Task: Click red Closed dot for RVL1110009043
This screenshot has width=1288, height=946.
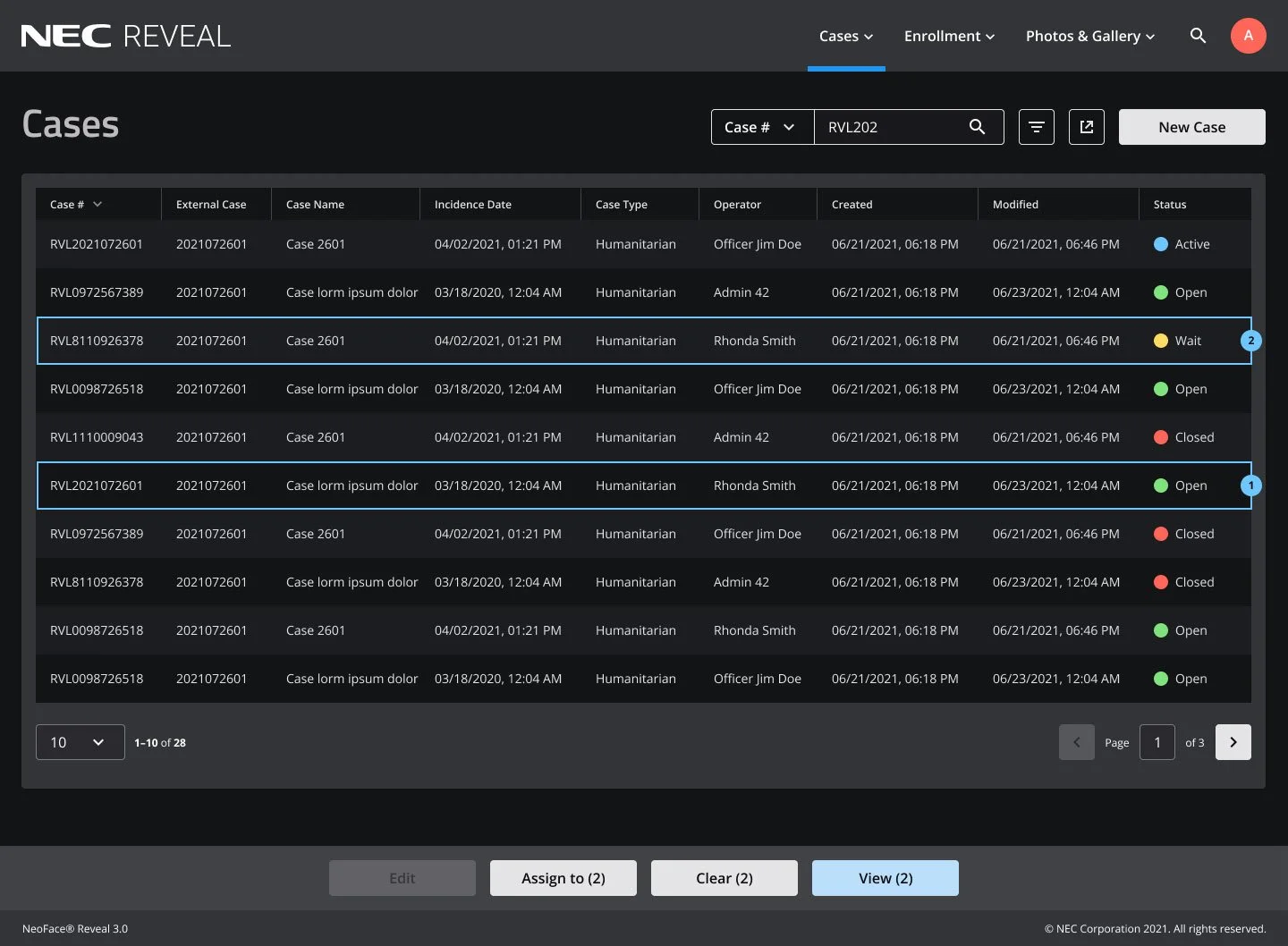Action: (x=1161, y=437)
